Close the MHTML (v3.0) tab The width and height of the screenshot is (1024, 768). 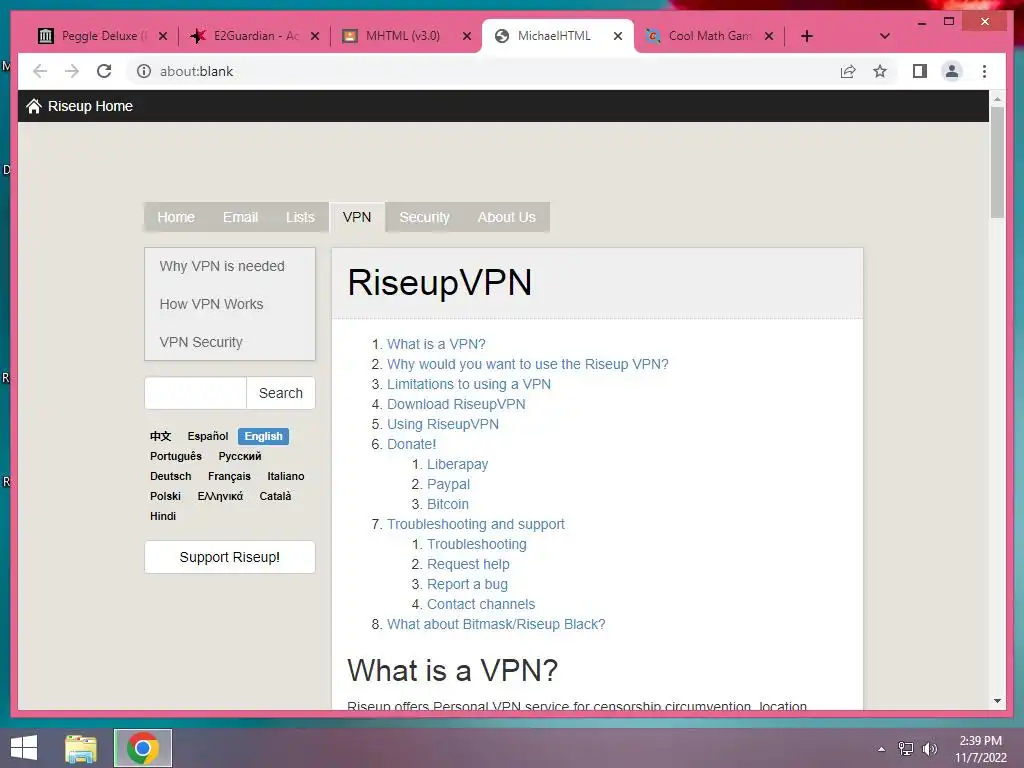(x=466, y=36)
